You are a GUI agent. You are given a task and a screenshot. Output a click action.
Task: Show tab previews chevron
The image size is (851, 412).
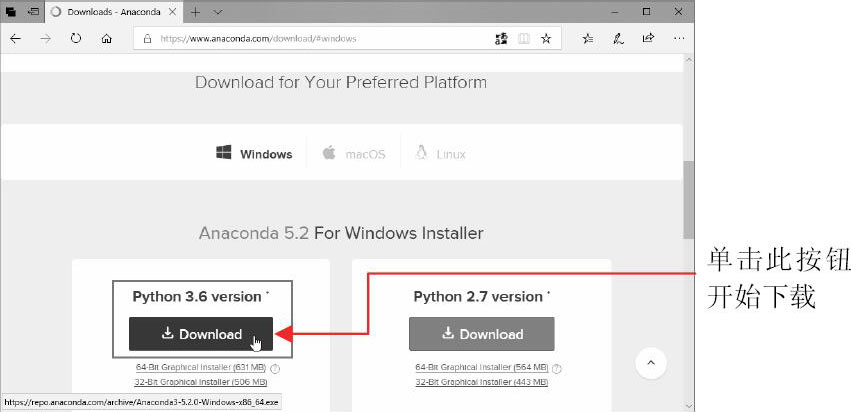coord(218,12)
